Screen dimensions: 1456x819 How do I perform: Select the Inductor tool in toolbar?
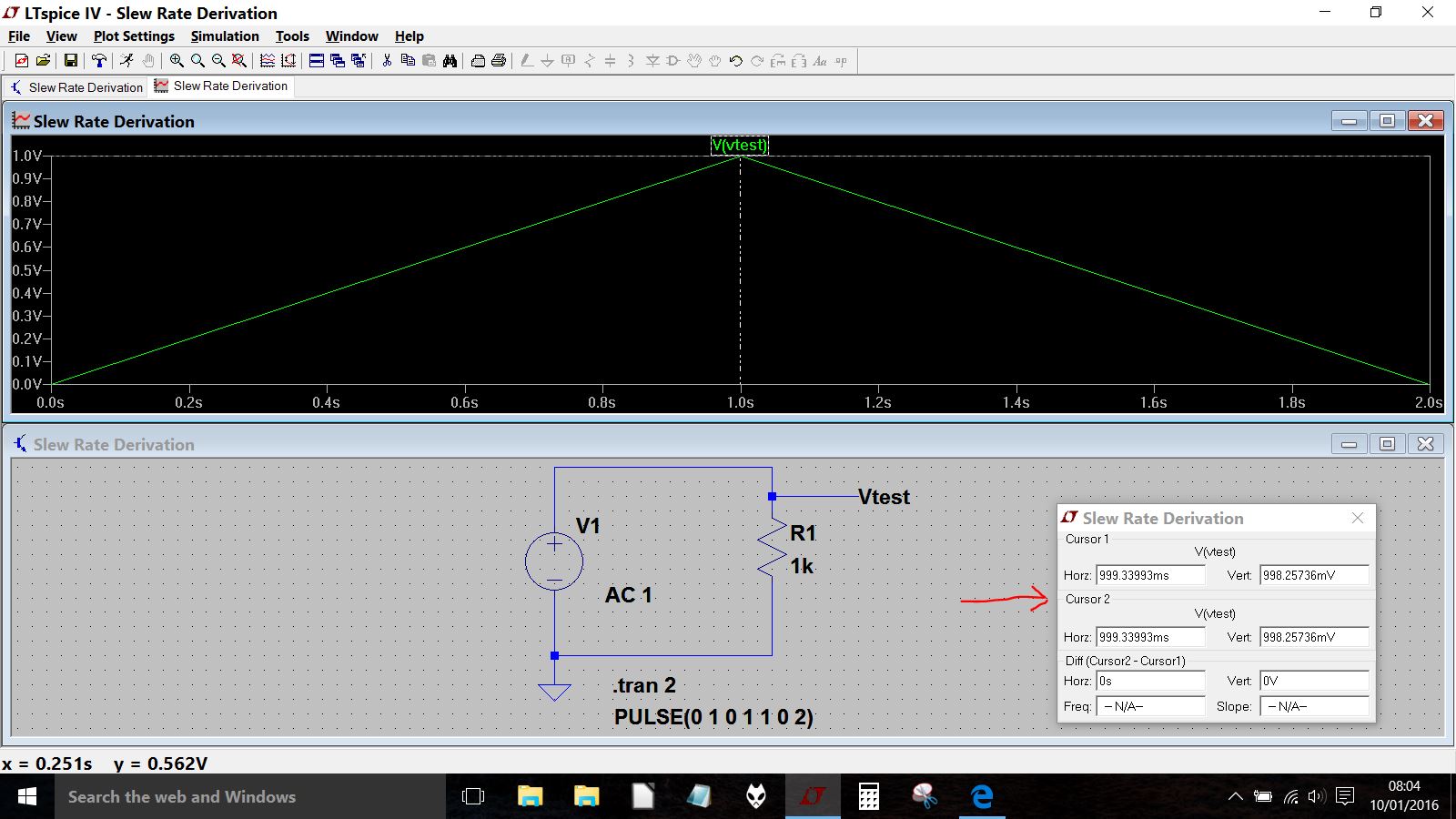tap(632, 61)
